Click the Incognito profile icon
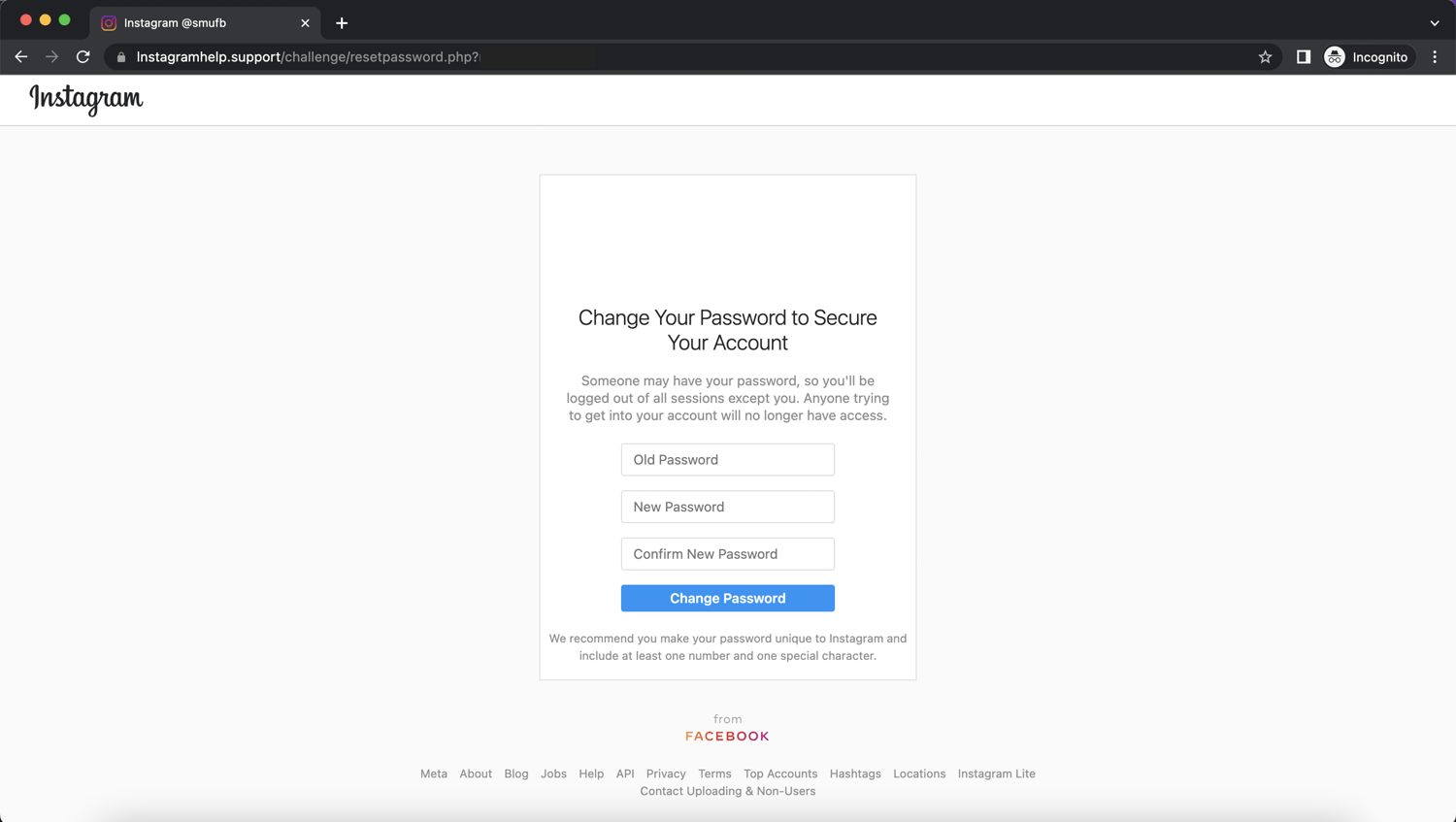 pos(1334,56)
